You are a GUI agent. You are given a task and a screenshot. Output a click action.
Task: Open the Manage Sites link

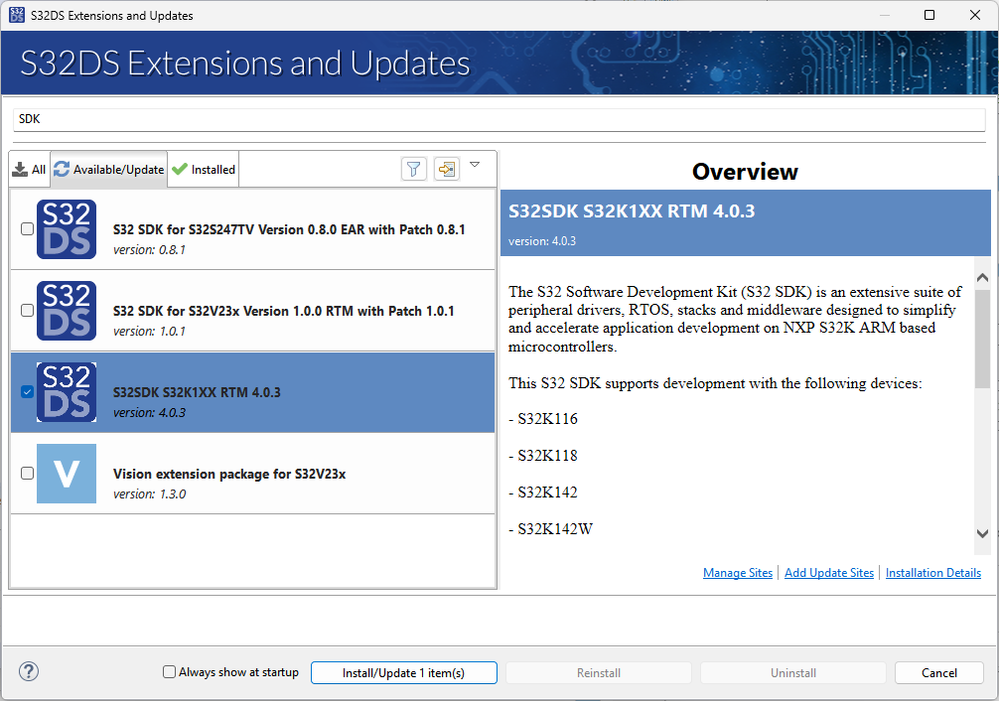coord(738,572)
